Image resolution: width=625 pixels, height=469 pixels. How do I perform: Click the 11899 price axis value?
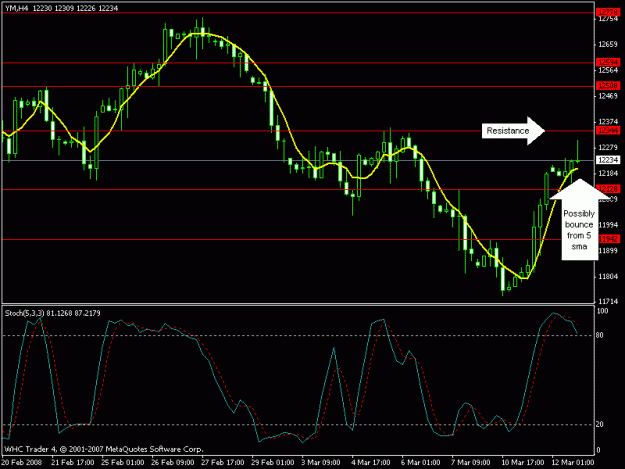point(608,251)
